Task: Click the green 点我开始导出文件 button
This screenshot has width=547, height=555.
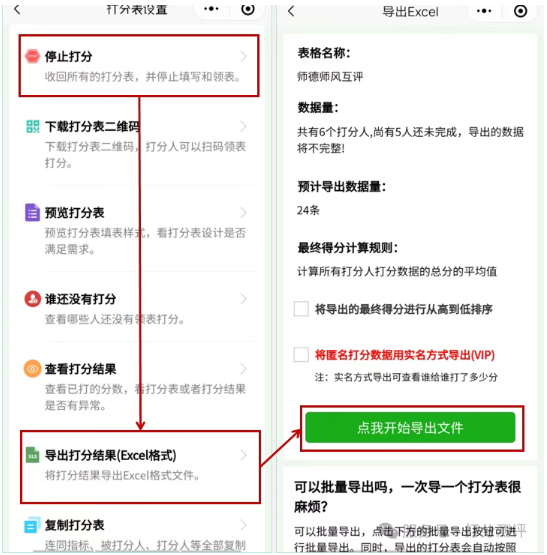Action: tap(410, 428)
